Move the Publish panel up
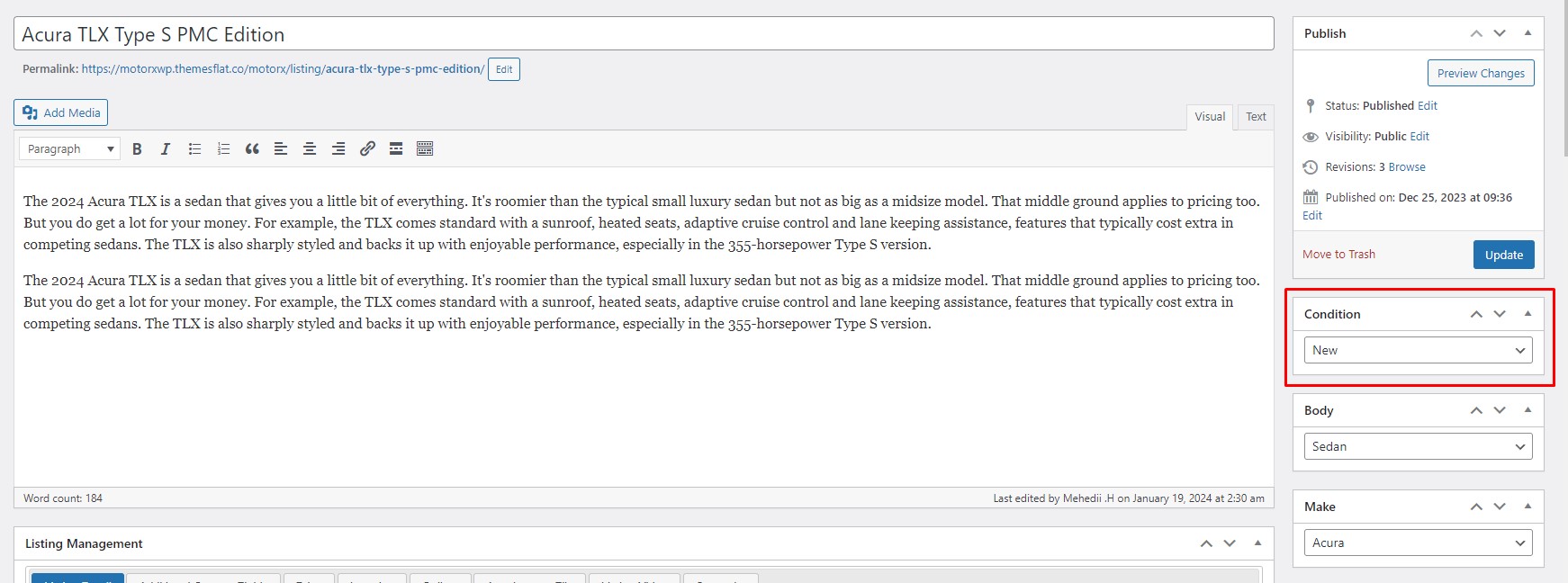 point(1476,33)
